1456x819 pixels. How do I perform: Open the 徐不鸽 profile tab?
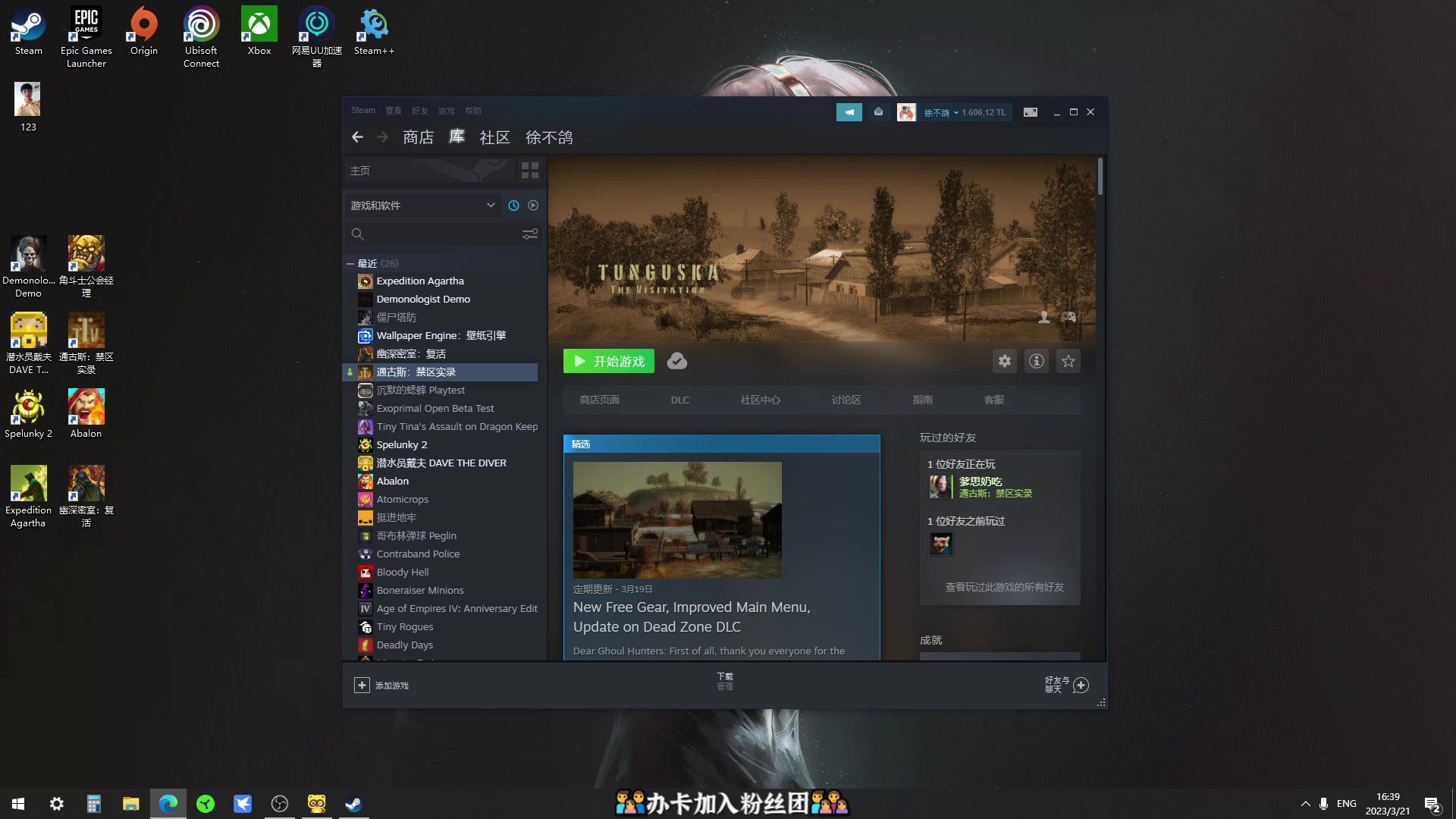[549, 137]
